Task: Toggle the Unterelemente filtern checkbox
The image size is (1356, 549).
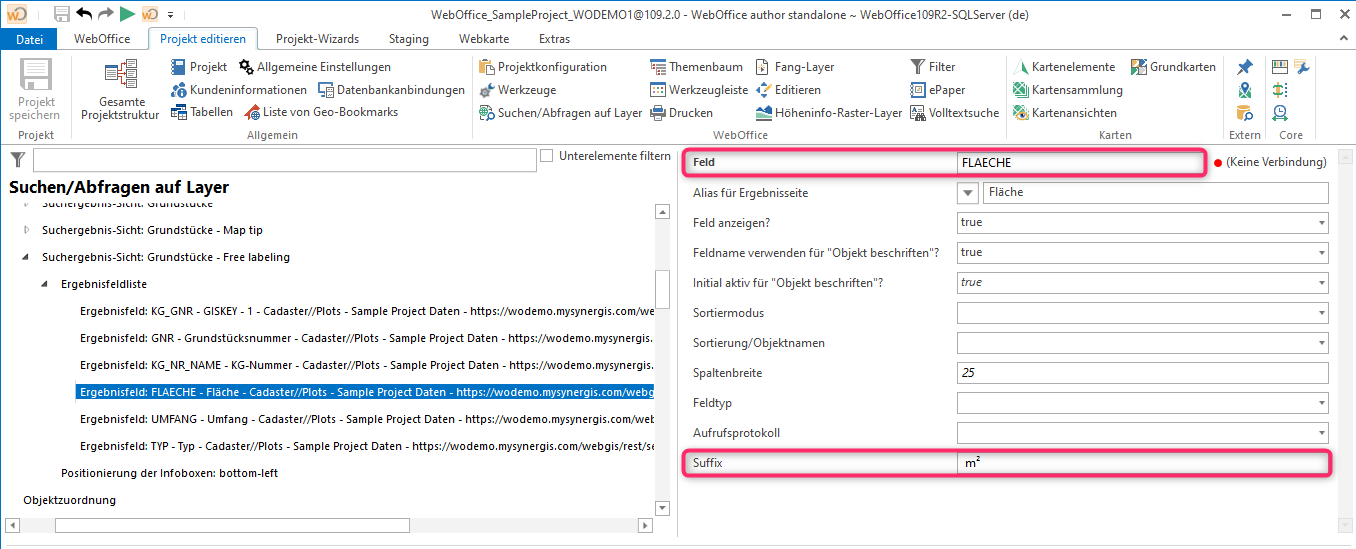Action: pyautogui.click(x=547, y=156)
